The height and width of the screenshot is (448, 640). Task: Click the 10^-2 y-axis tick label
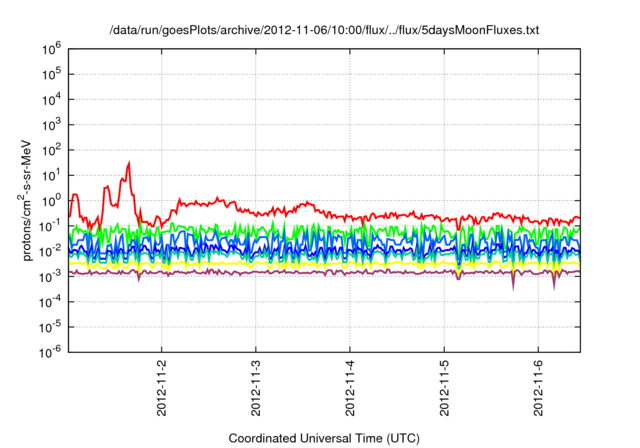pyautogui.click(x=50, y=251)
